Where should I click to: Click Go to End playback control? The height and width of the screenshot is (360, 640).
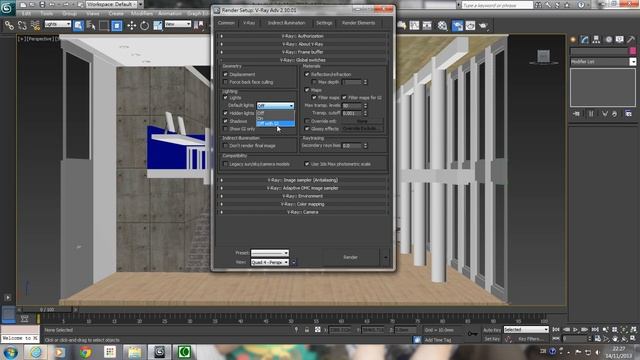(595, 329)
